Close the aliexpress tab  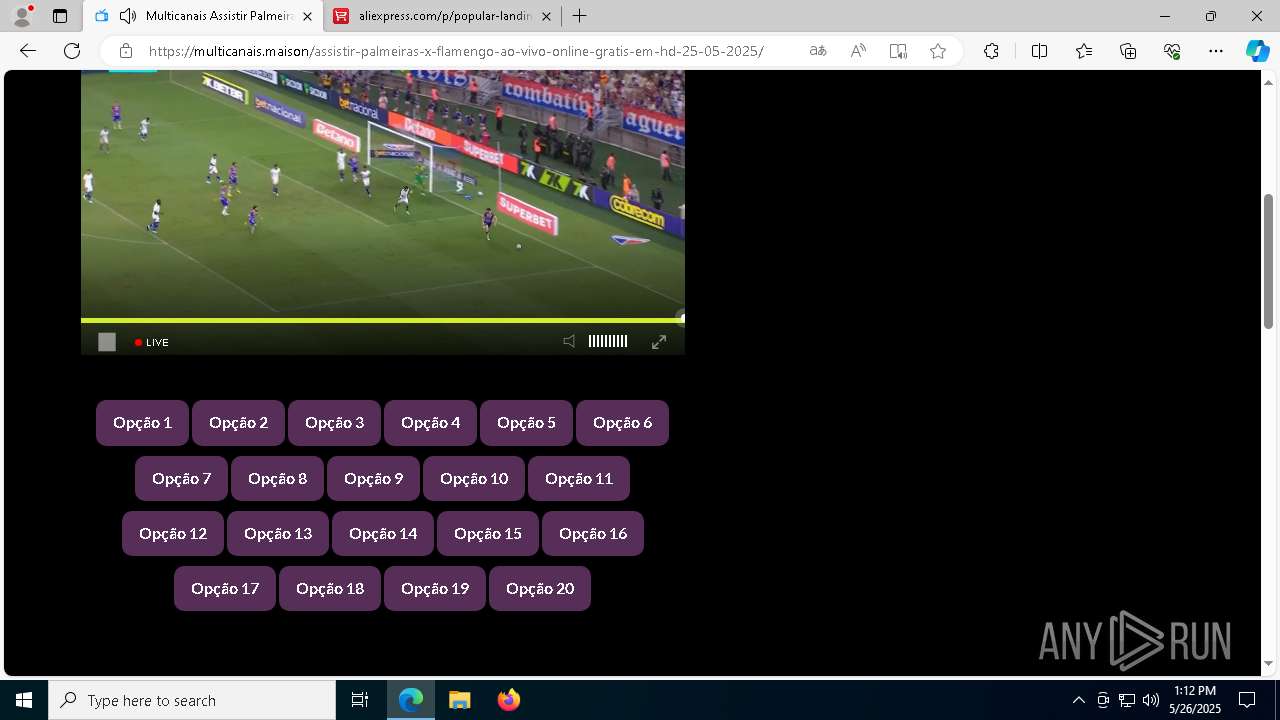point(546,16)
